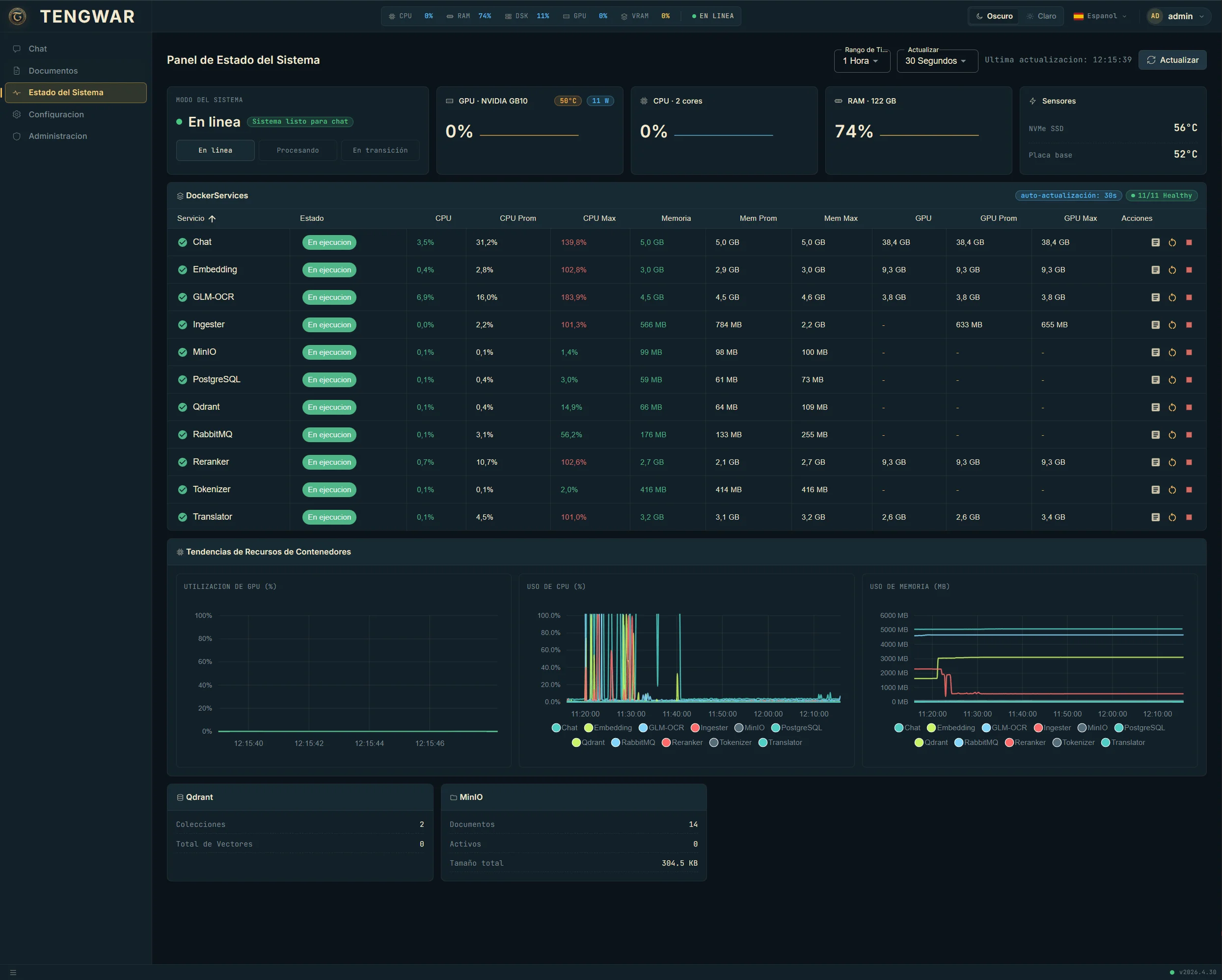This screenshot has height=980, width=1222.
Task: Restart the Reranker service
Action: coord(1172,462)
